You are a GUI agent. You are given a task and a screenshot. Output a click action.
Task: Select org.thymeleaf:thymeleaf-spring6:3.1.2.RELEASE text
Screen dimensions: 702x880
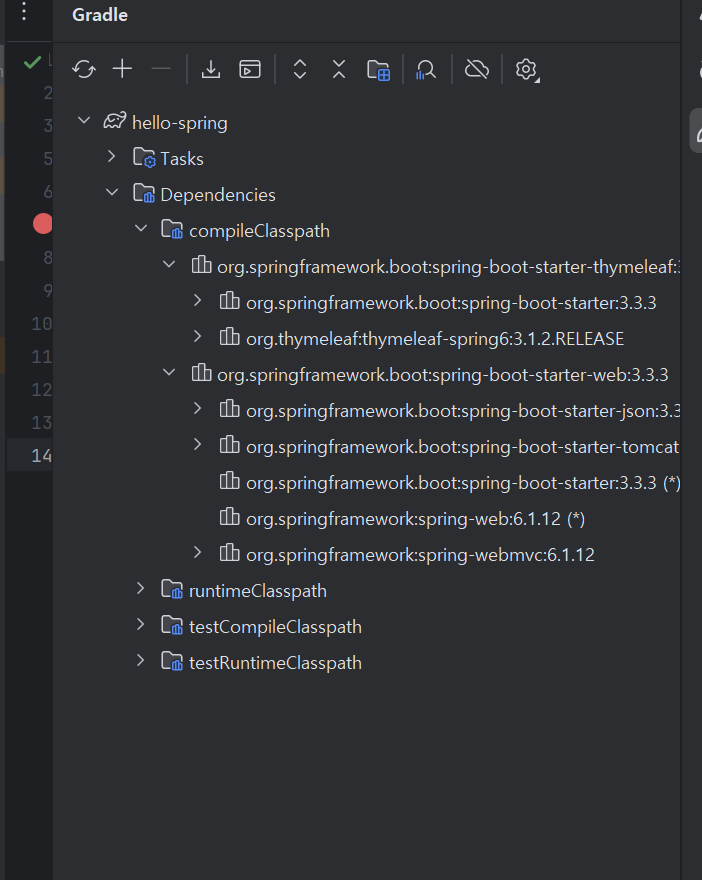435,338
